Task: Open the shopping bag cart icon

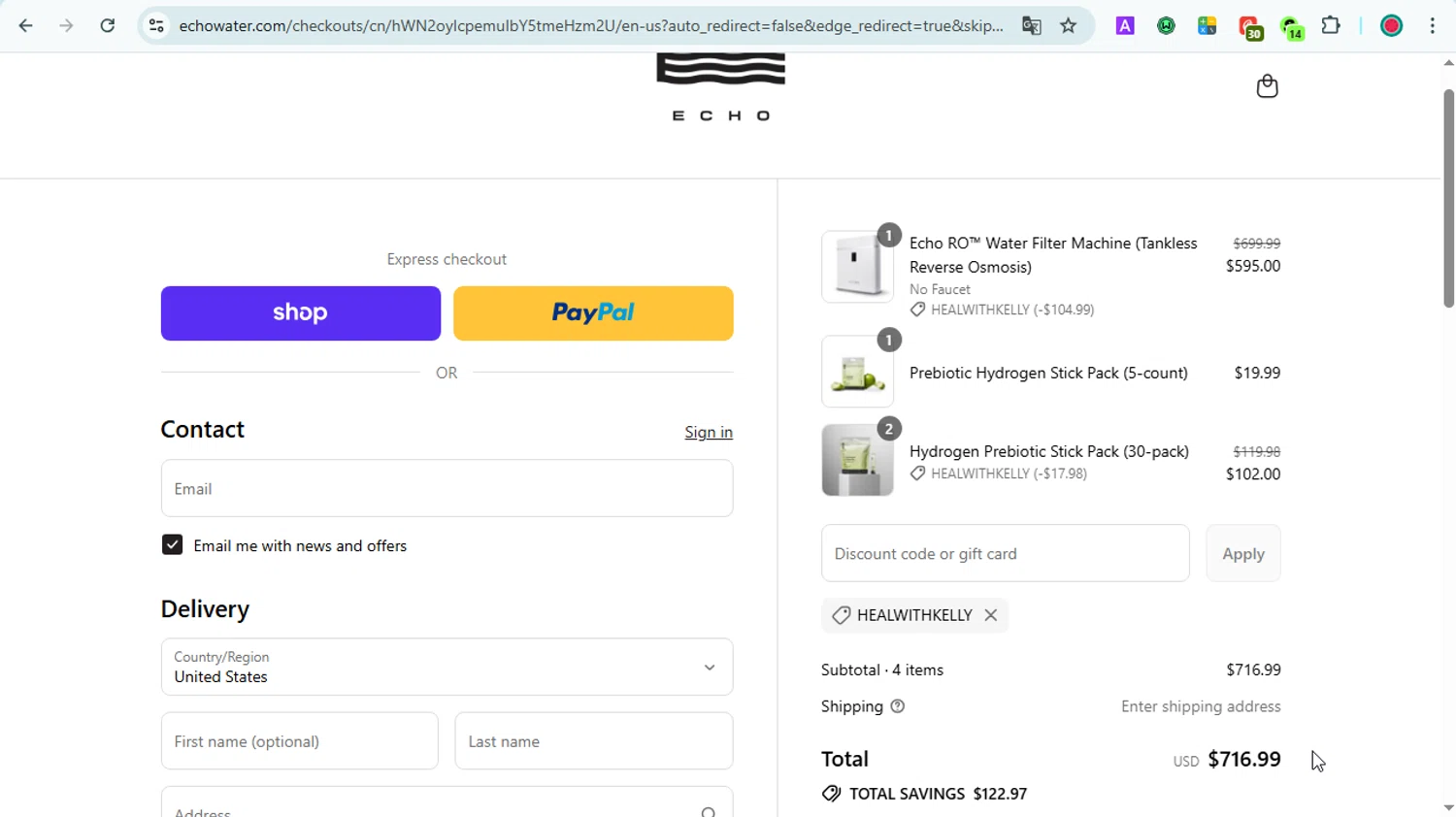Action: tap(1267, 86)
